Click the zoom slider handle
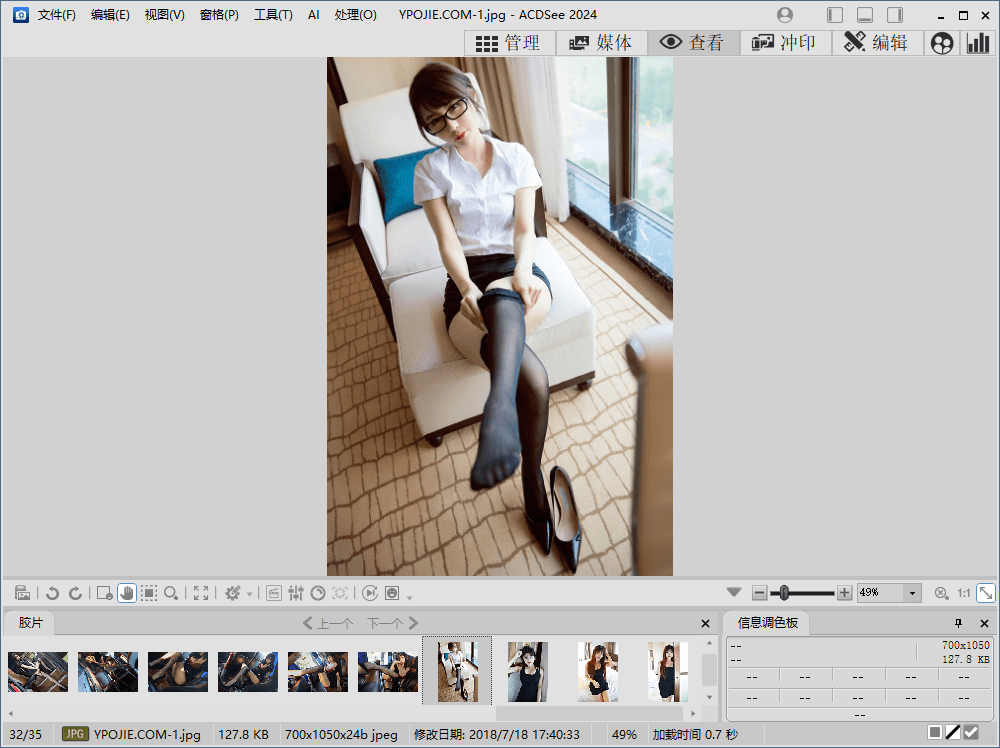This screenshot has width=1000, height=748. tap(785, 593)
